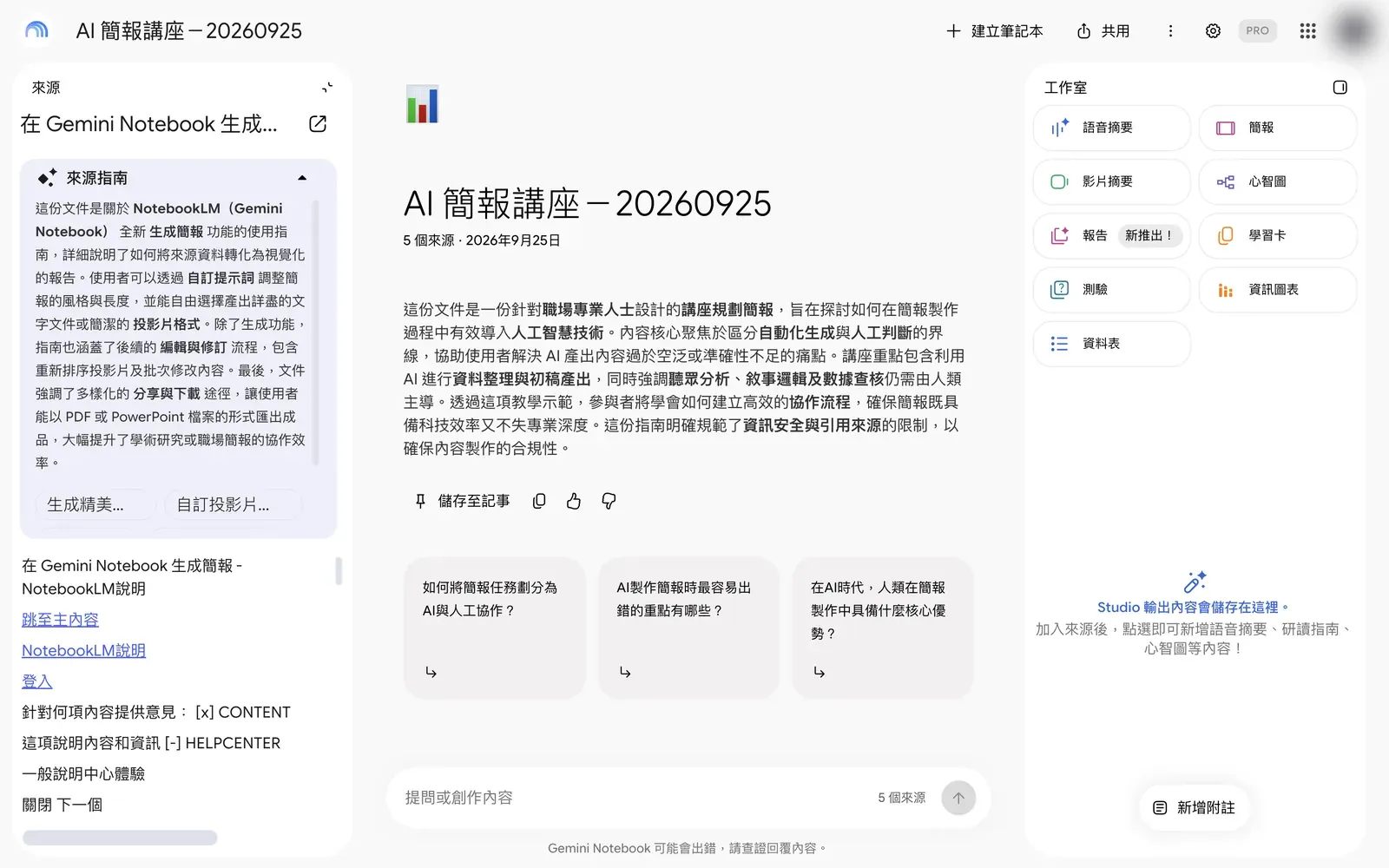Click the 5 個來源 selector in chat box

point(901,798)
